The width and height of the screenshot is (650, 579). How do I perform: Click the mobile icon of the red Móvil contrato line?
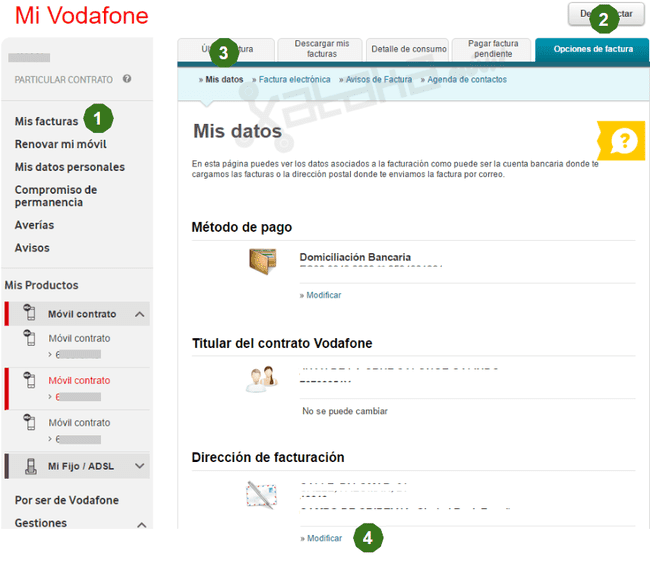tap(29, 380)
